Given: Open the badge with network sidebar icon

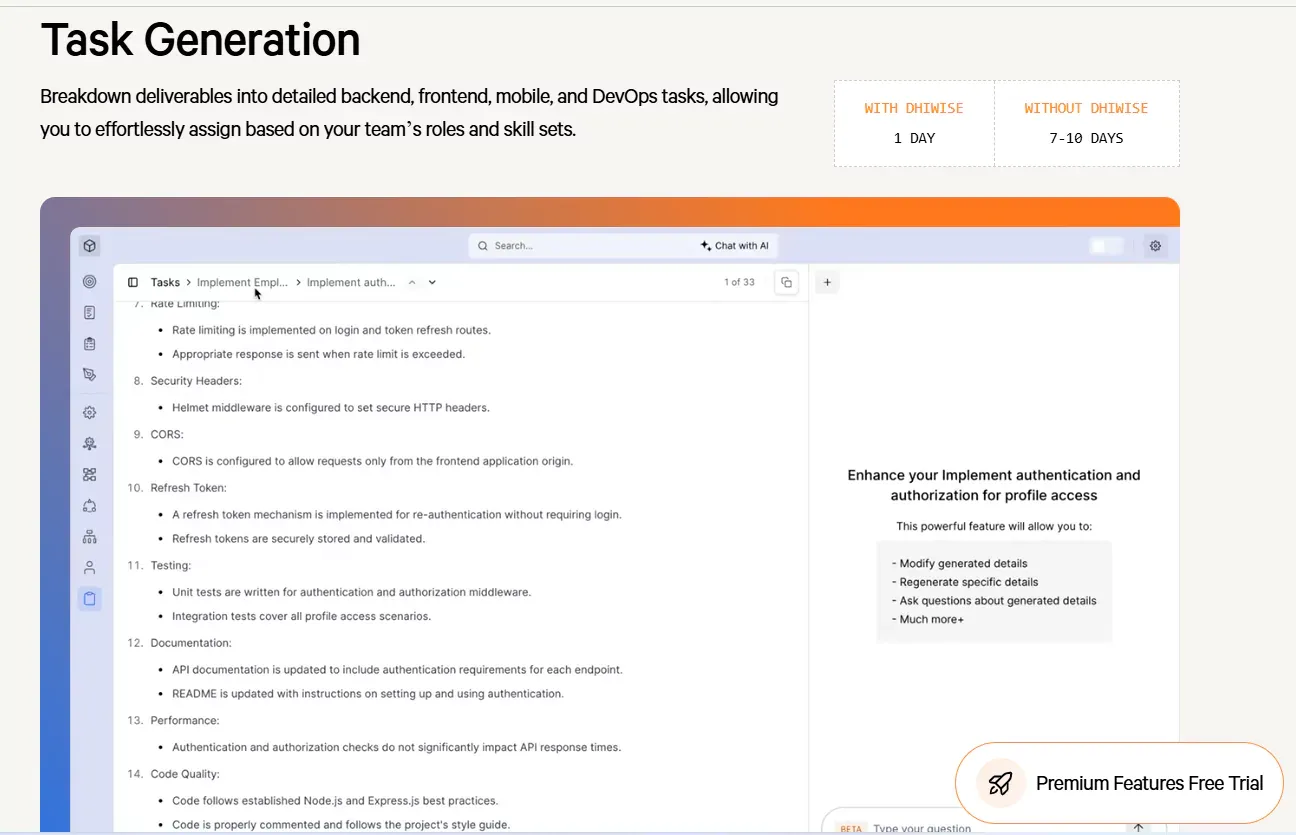Looking at the screenshot, I should (90, 443).
